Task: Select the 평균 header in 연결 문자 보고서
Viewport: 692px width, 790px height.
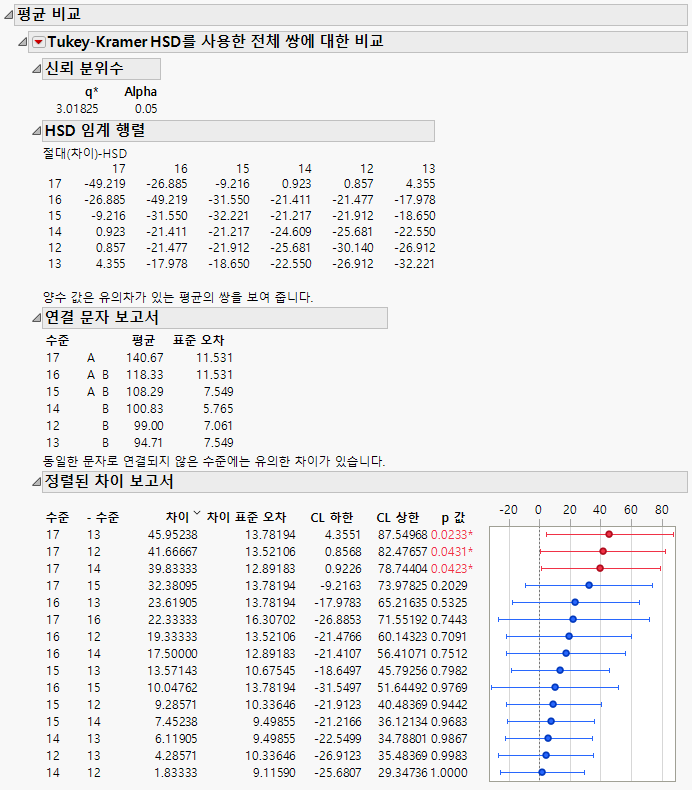Action: (144, 340)
